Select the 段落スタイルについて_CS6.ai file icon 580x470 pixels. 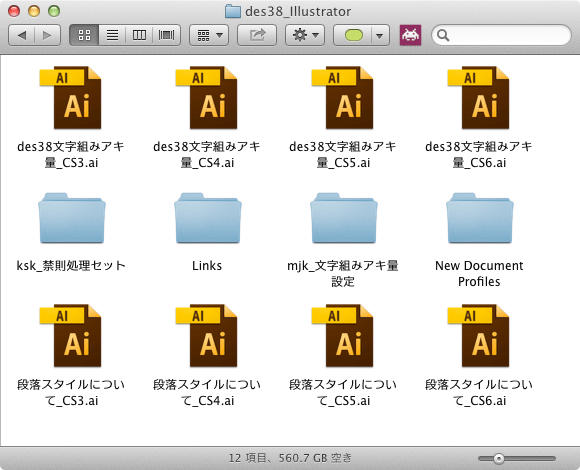[x=479, y=336]
